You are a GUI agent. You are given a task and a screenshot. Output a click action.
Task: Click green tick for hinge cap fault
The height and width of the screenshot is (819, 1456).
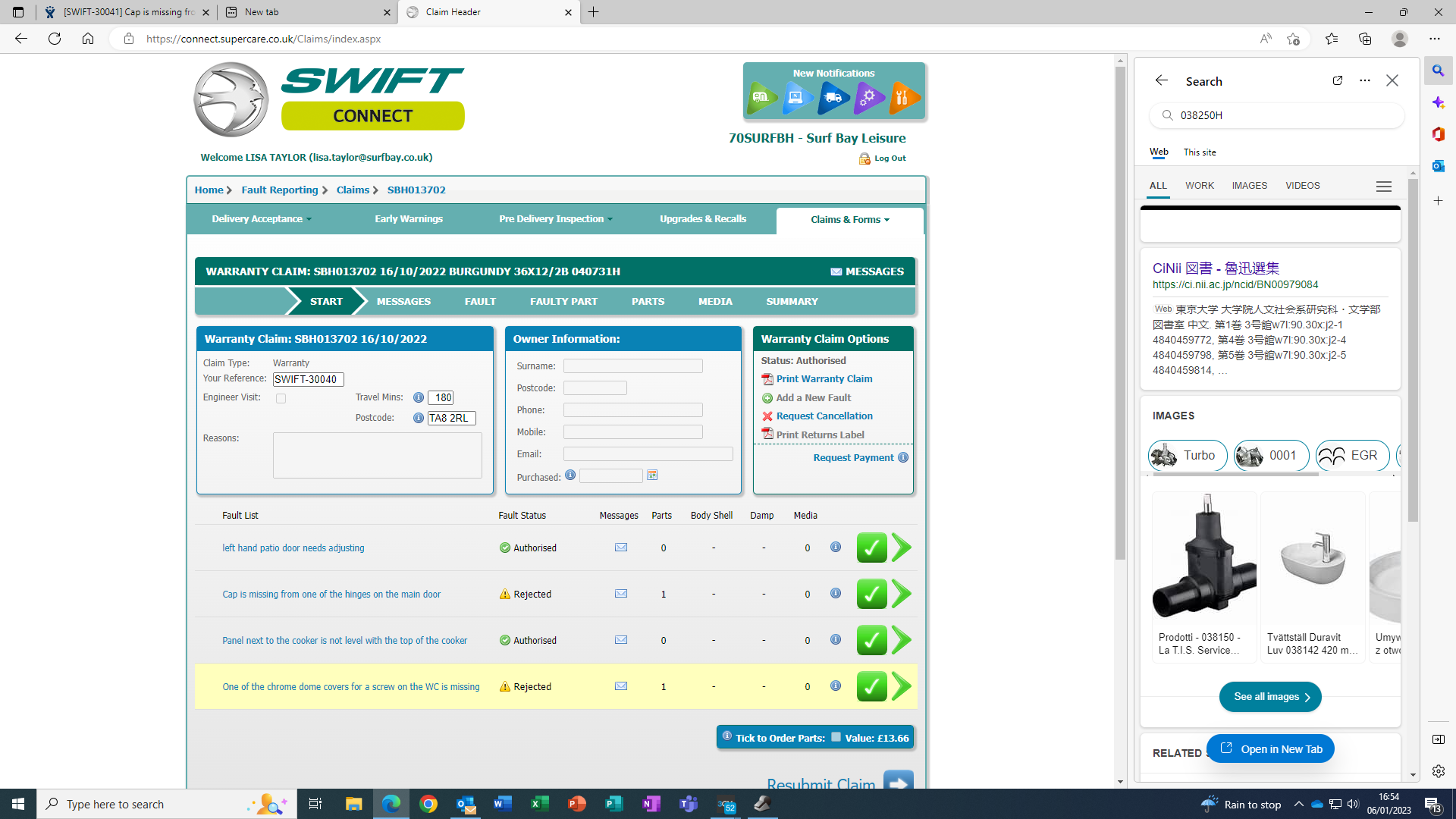point(871,594)
